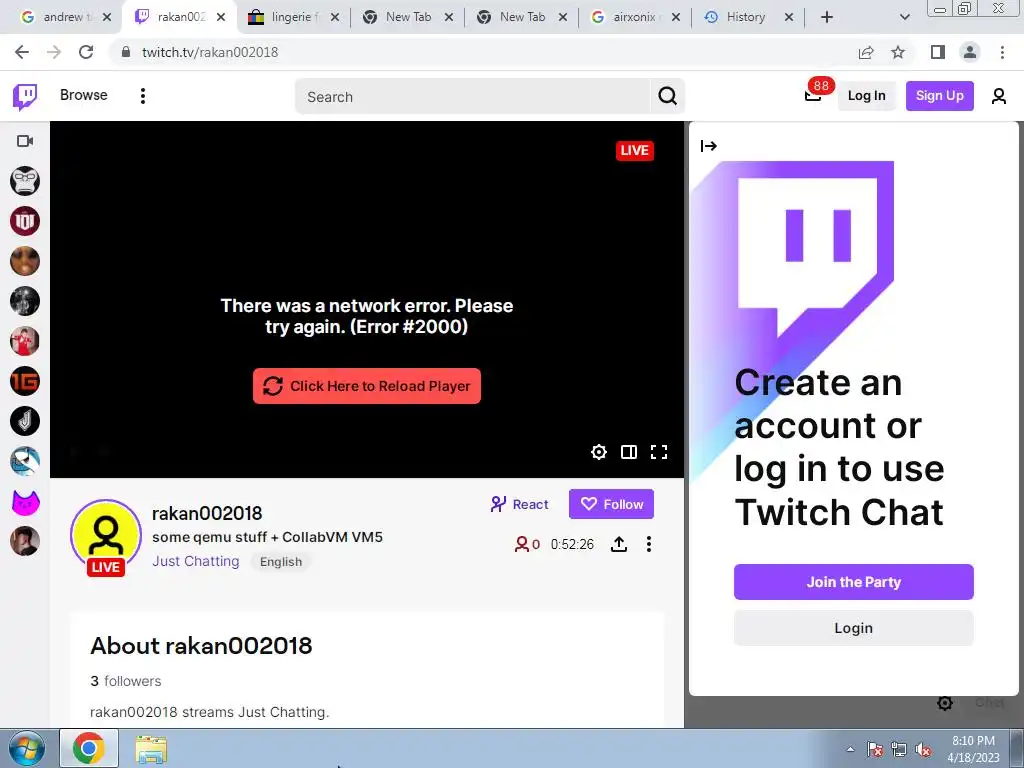Click the share upload icon
Image resolution: width=1024 pixels, height=768 pixels.
(619, 544)
